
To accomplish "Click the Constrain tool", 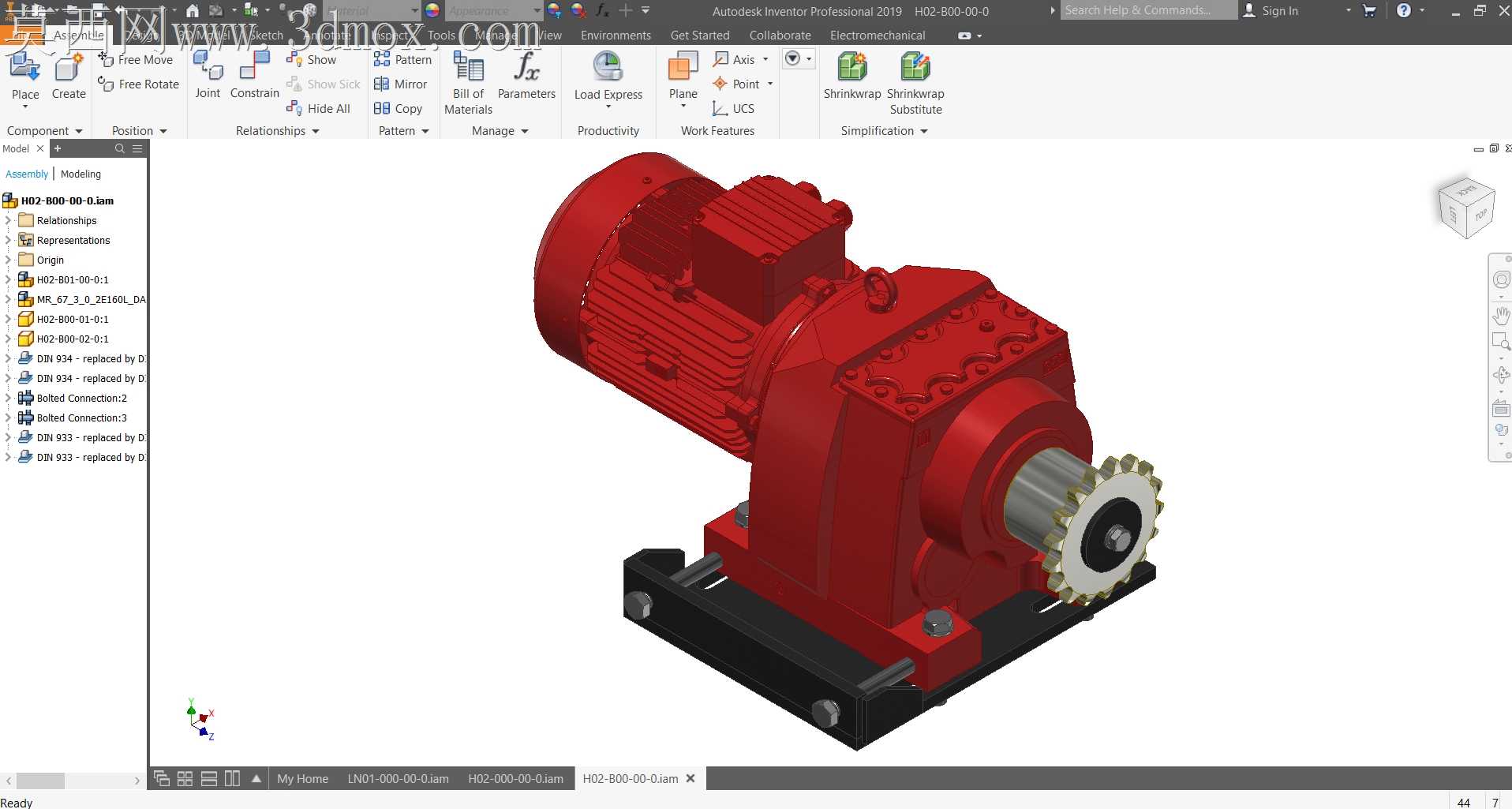I will click(255, 75).
